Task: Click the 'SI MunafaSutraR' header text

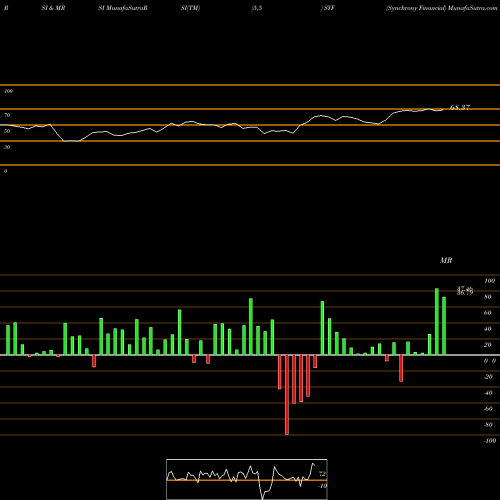Action: (x=123, y=8)
